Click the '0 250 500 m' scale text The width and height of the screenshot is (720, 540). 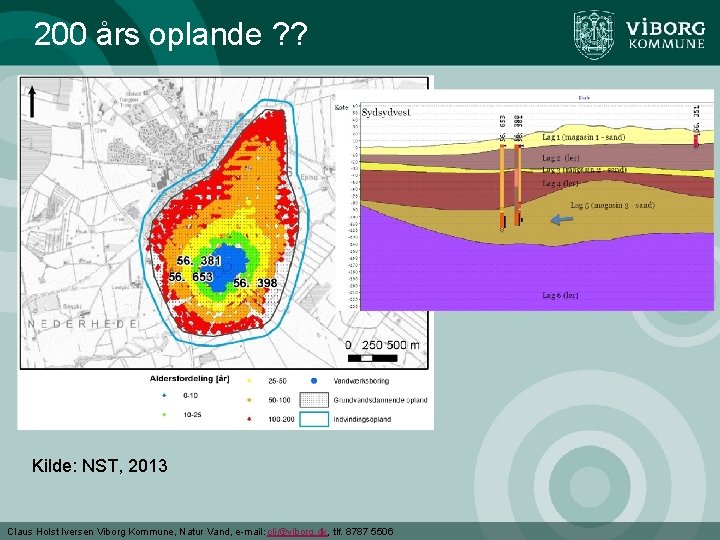point(382,345)
